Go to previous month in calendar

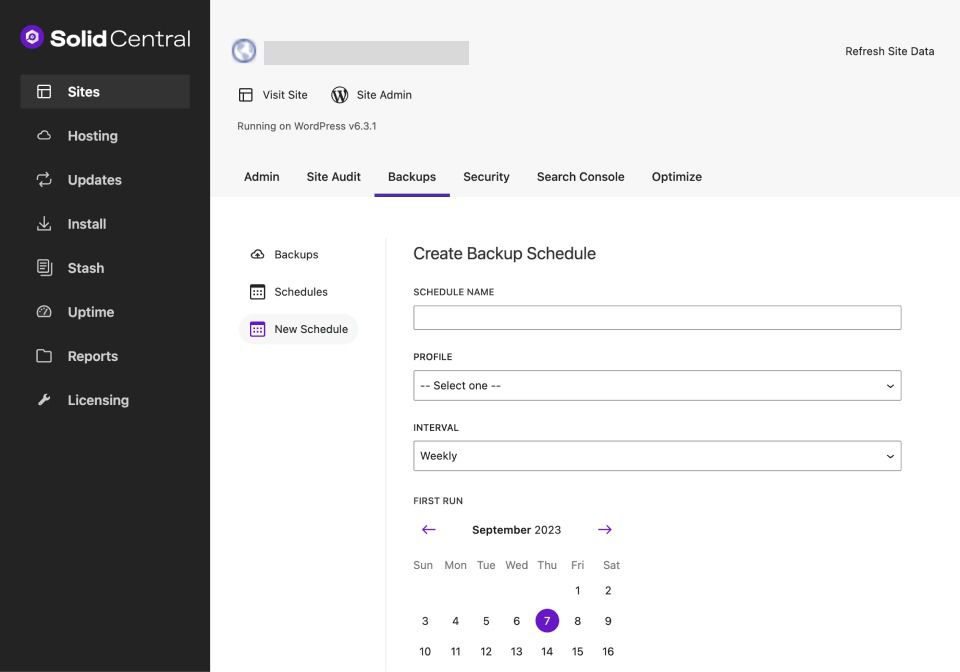[429, 530]
